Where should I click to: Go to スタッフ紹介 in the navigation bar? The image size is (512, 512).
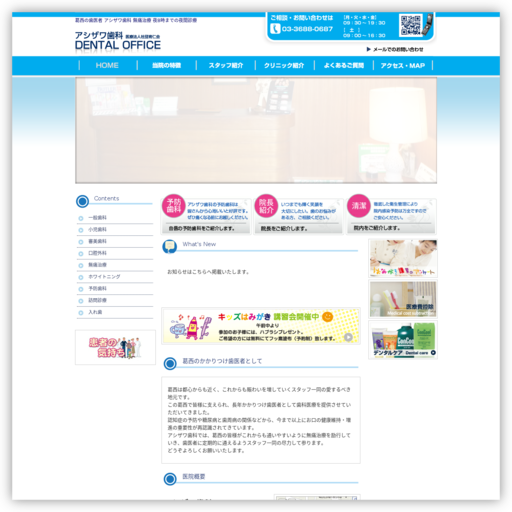[x=226, y=65]
